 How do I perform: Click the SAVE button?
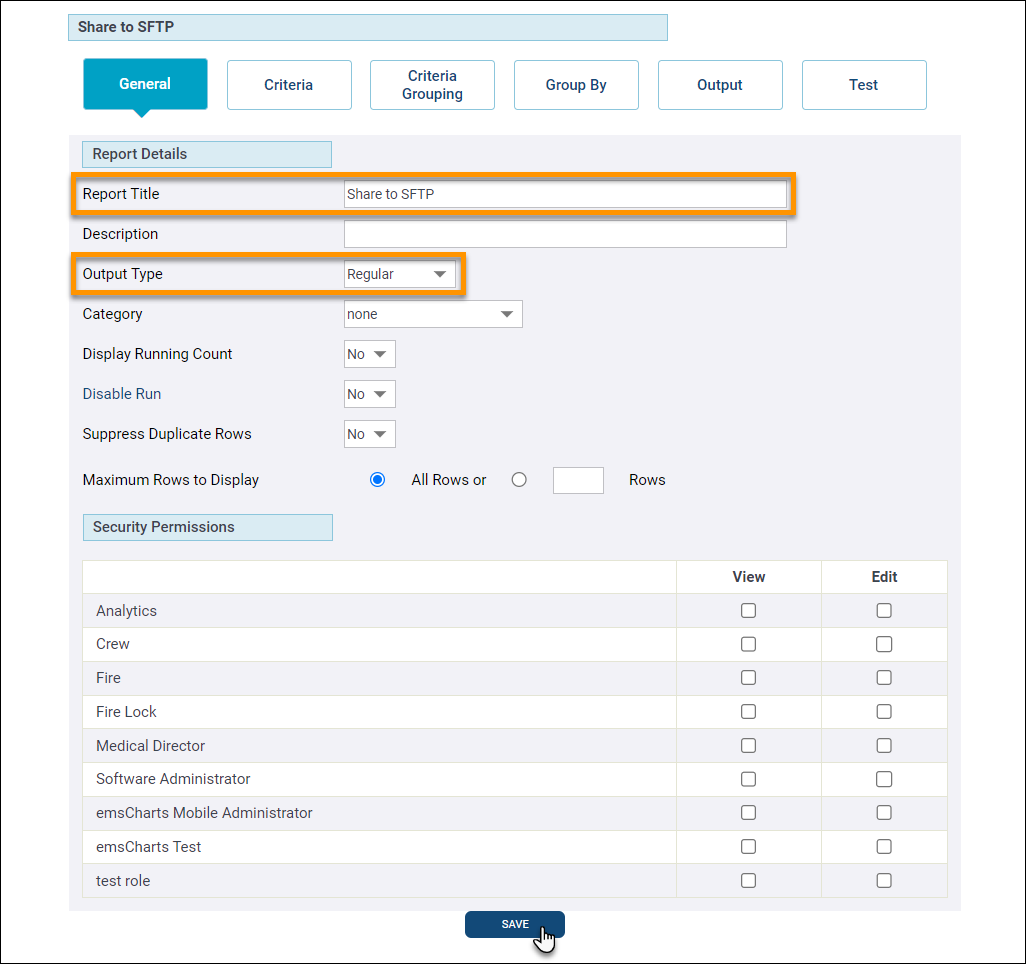(515, 924)
